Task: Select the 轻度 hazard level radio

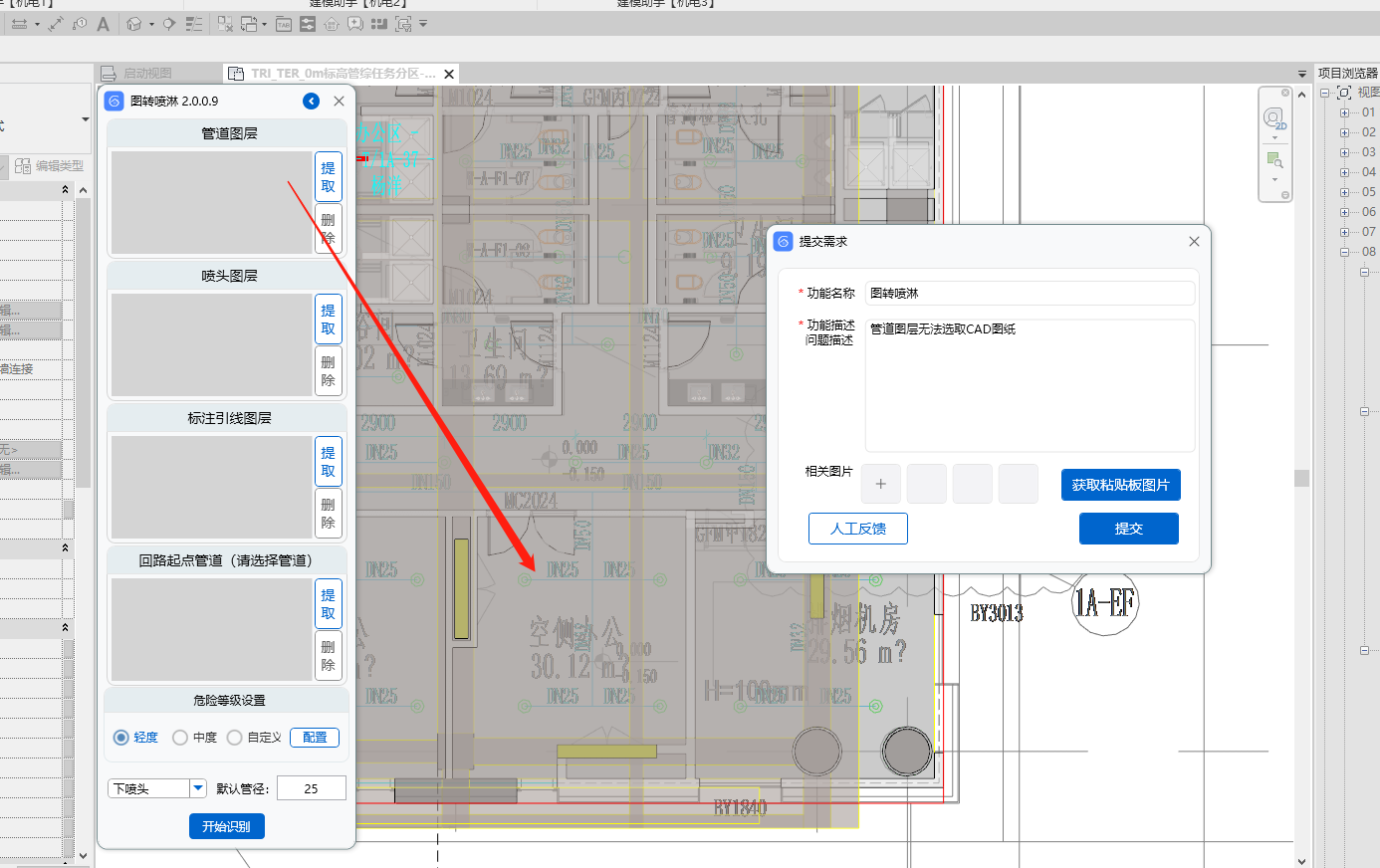Action: (x=121, y=738)
